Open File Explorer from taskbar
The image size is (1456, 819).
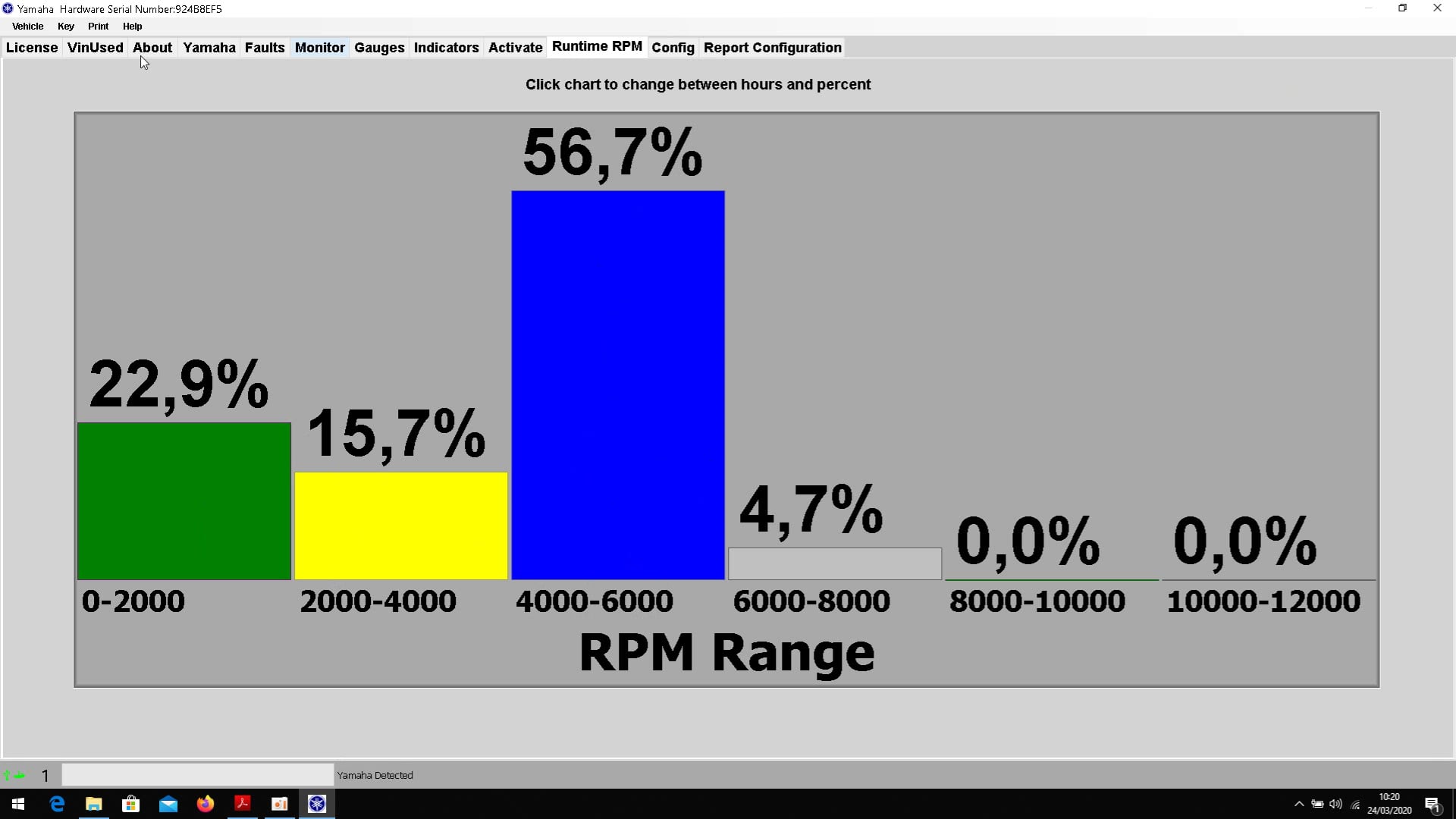[94, 804]
